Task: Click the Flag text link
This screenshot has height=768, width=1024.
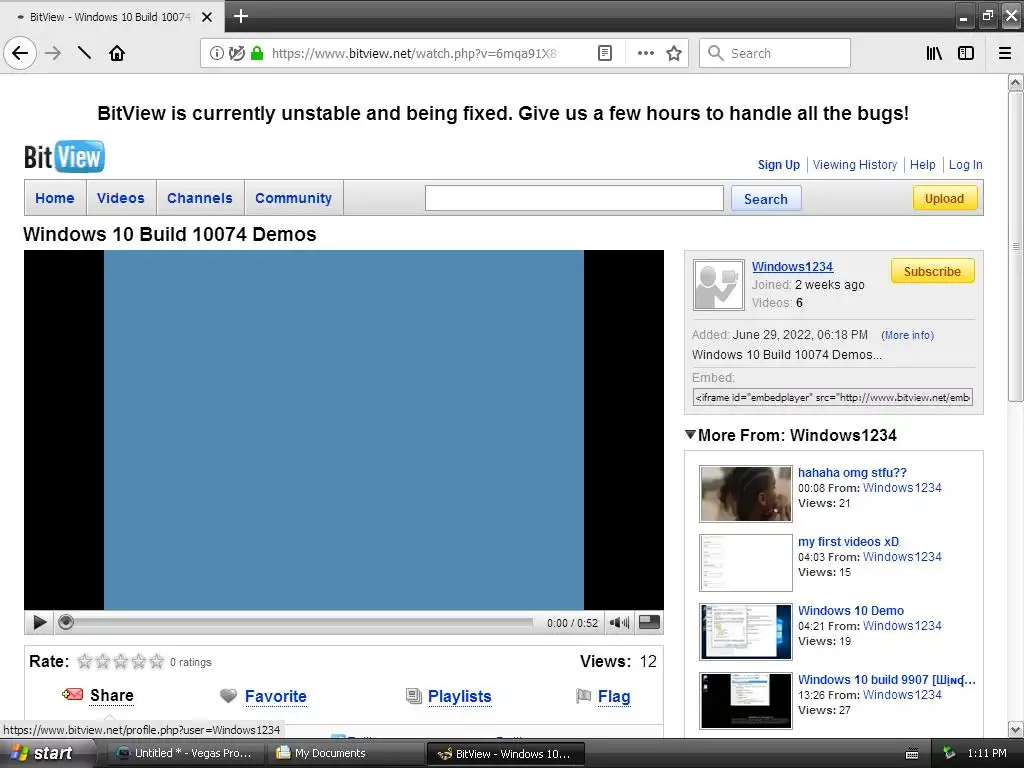Action: click(x=614, y=696)
